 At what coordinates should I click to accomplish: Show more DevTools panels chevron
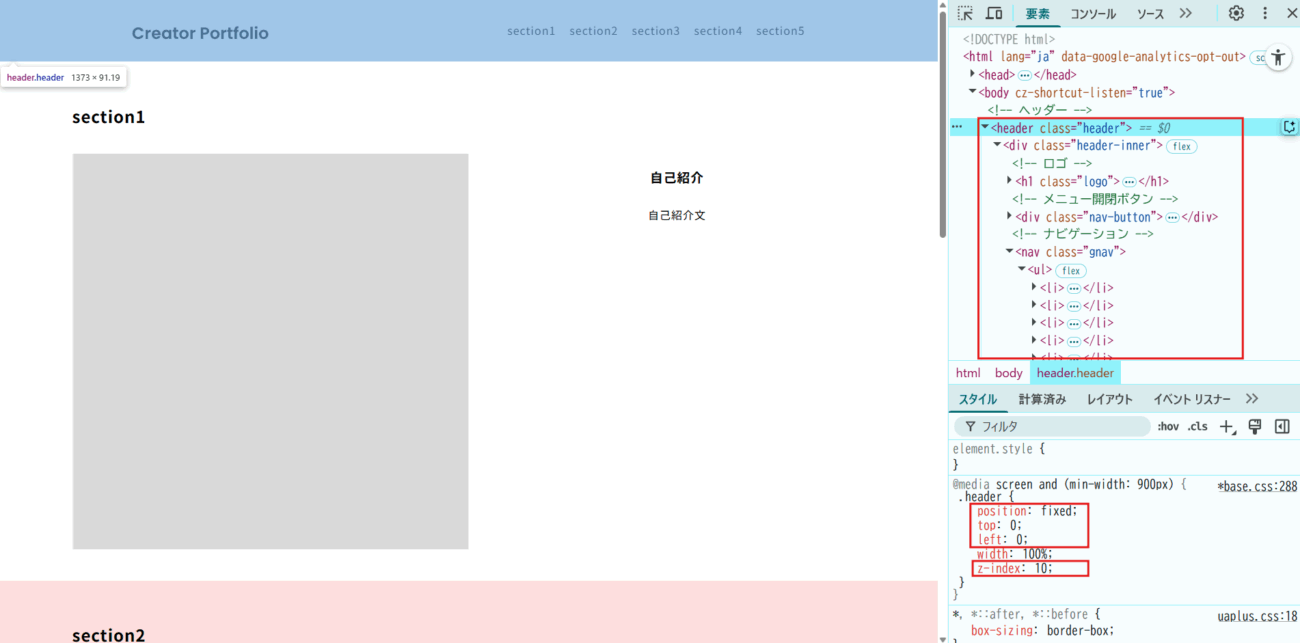pos(1185,13)
